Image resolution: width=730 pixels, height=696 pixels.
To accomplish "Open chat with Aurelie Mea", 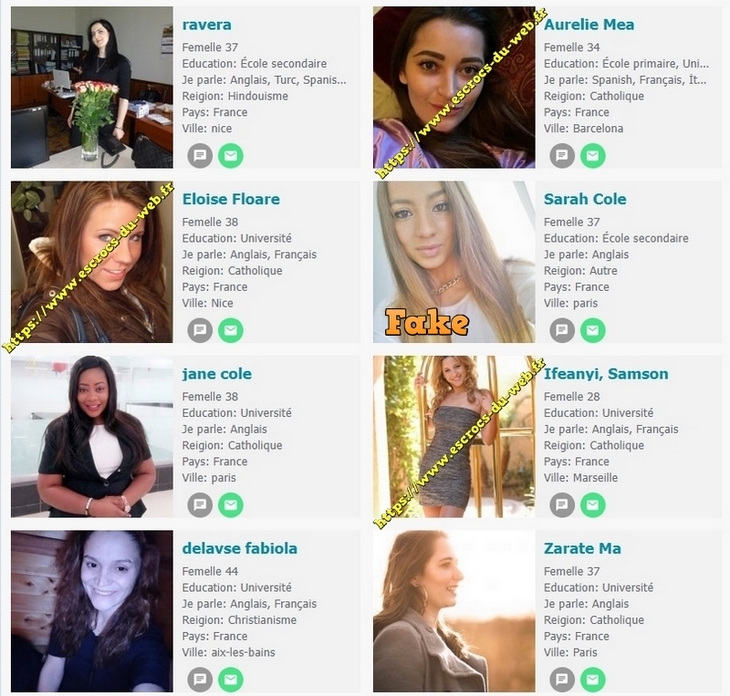I will click(x=562, y=155).
